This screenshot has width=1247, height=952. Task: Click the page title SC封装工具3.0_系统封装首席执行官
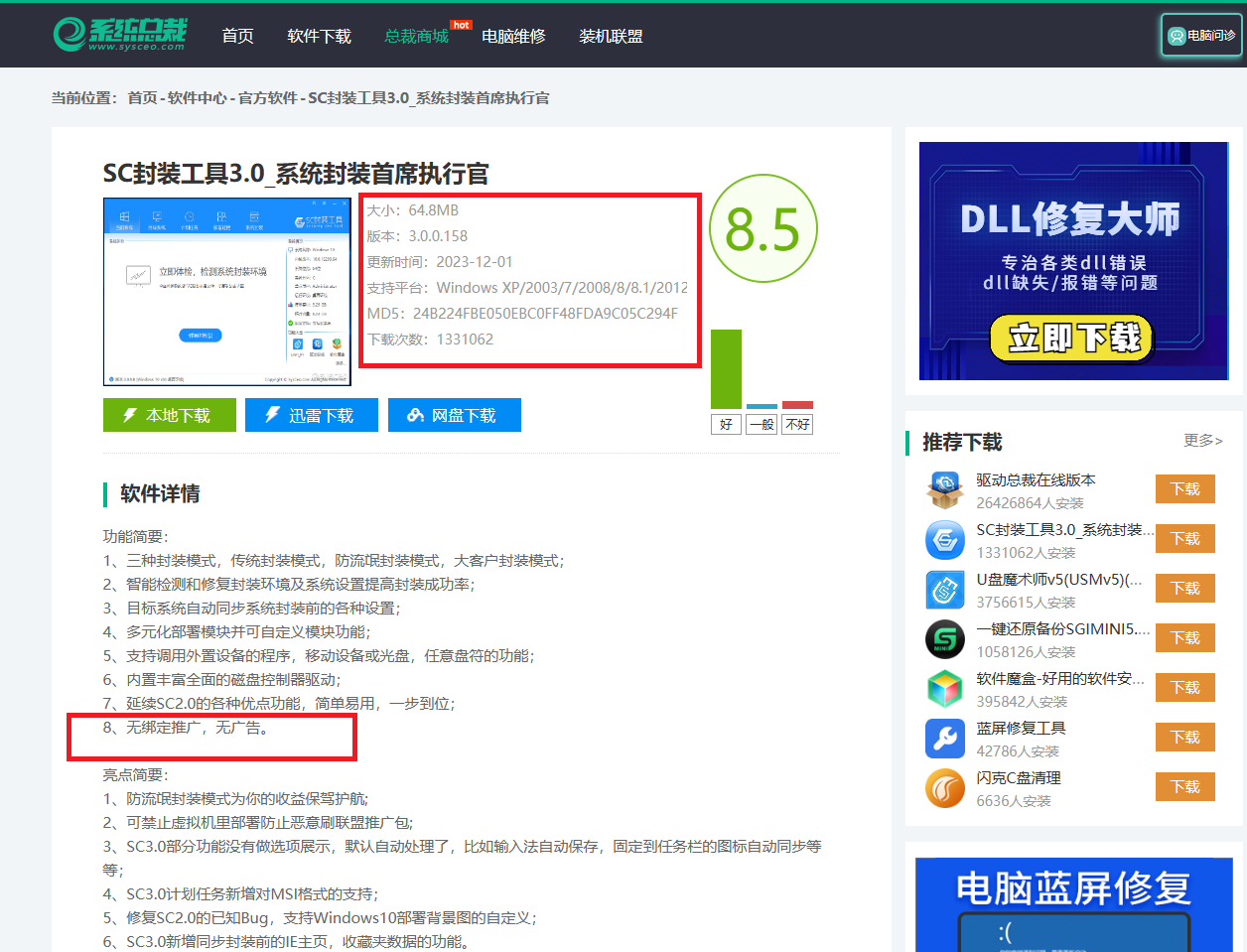coord(296,174)
